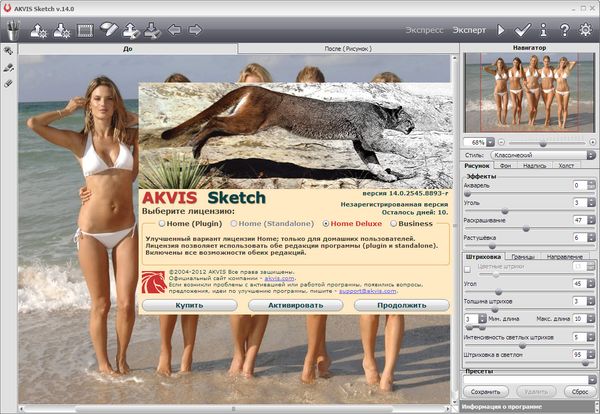Viewport: 600px width, 414px height.
Task: Switch to Эксперт mode
Action: (x=469, y=30)
